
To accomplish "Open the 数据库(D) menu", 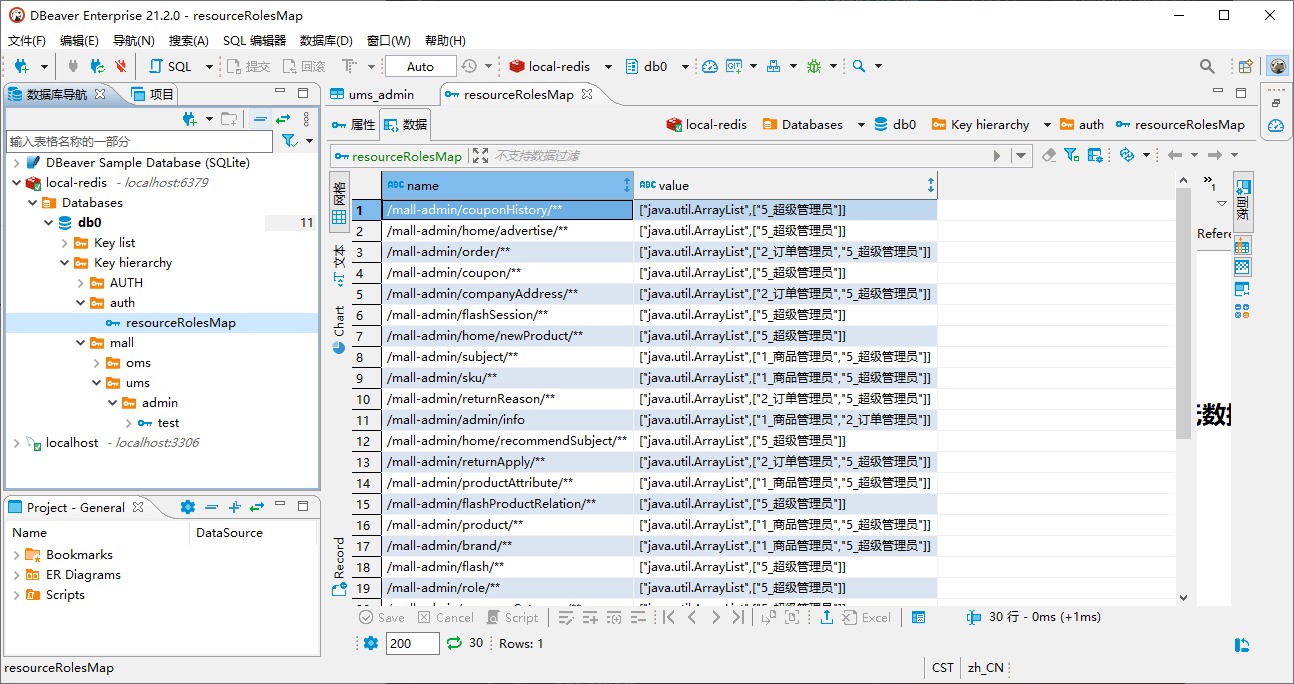I will click(x=326, y=41).
